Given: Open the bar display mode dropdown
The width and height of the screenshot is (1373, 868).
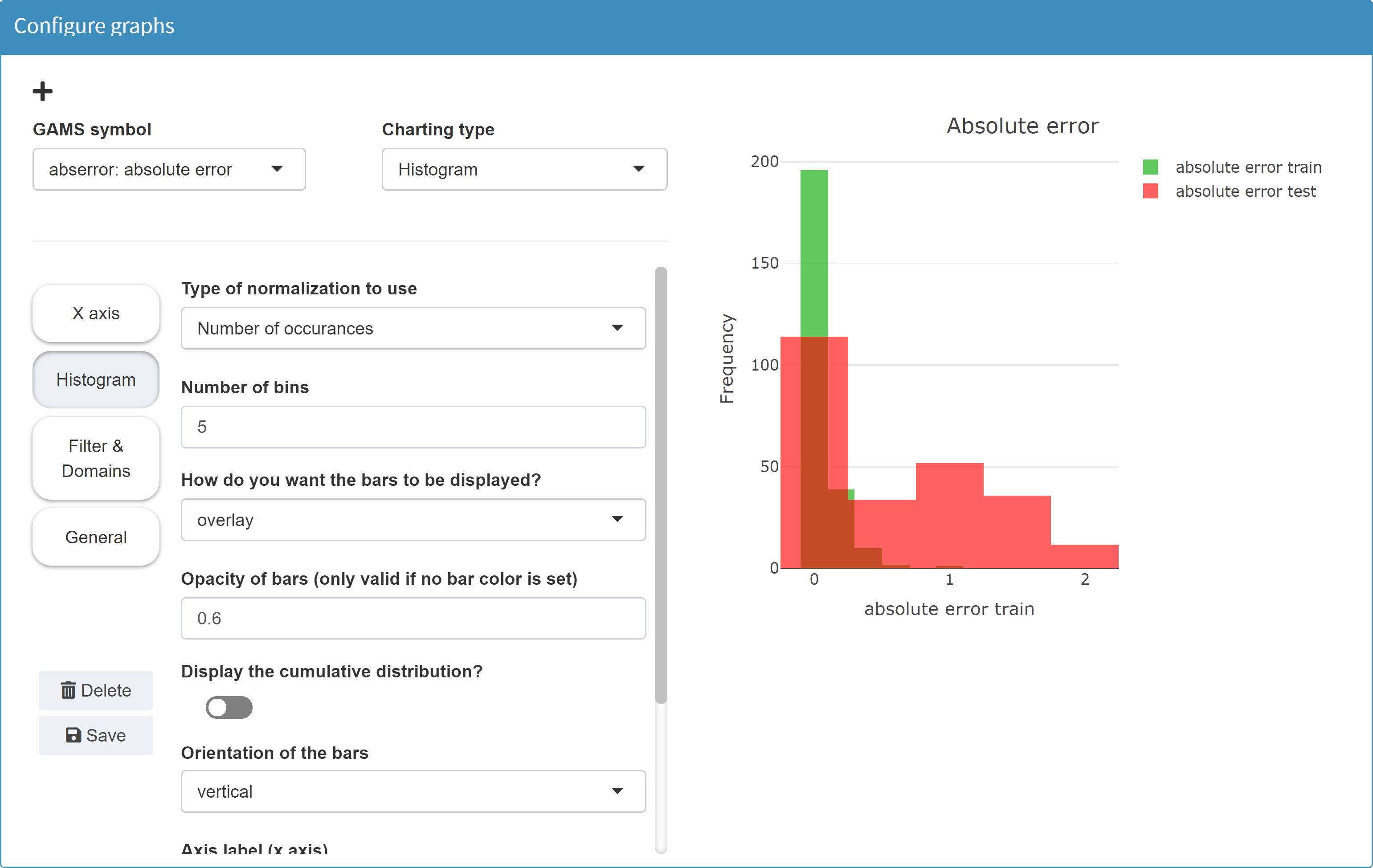Looking at the screenshot, I should click(x=413, y=520).
